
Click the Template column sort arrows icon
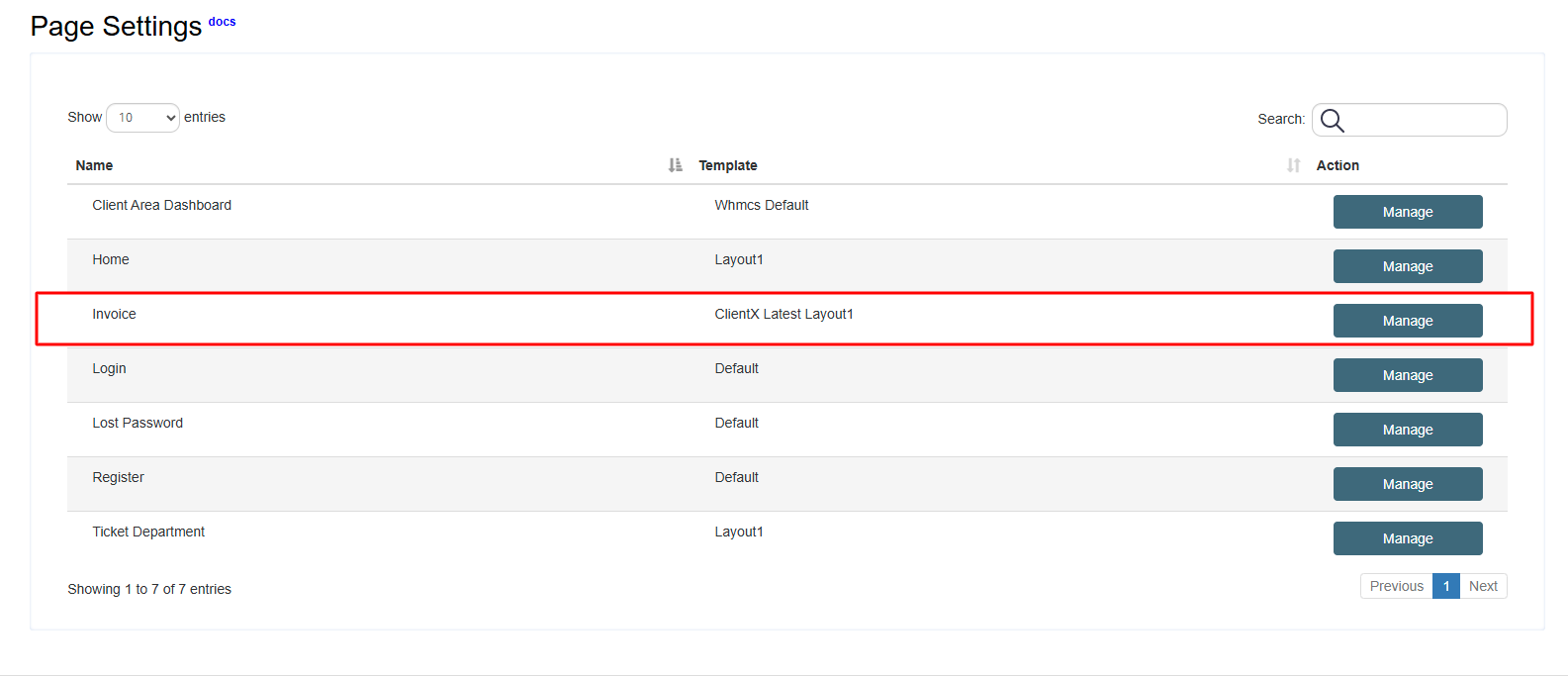pos(1293,165)
